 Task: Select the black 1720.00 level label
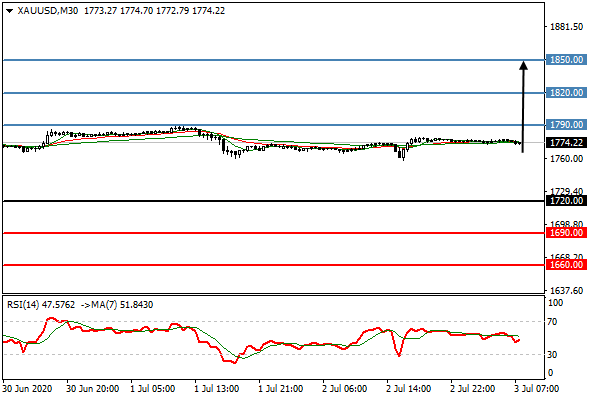click(566, 201)
